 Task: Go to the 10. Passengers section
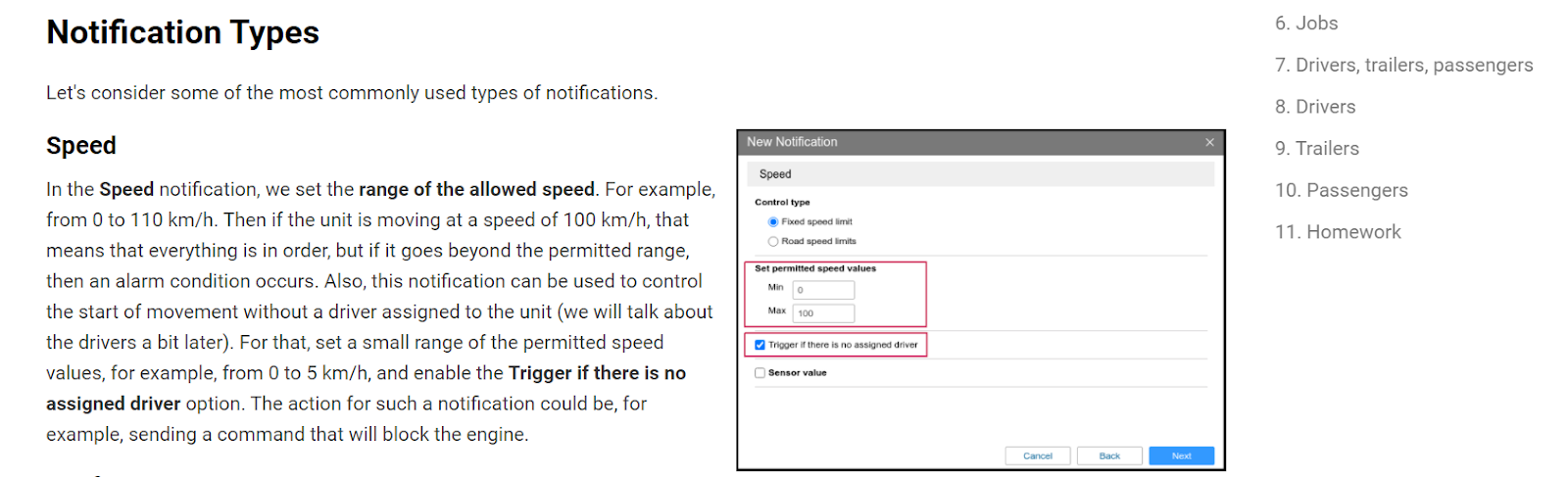[x=1341, y=190]
